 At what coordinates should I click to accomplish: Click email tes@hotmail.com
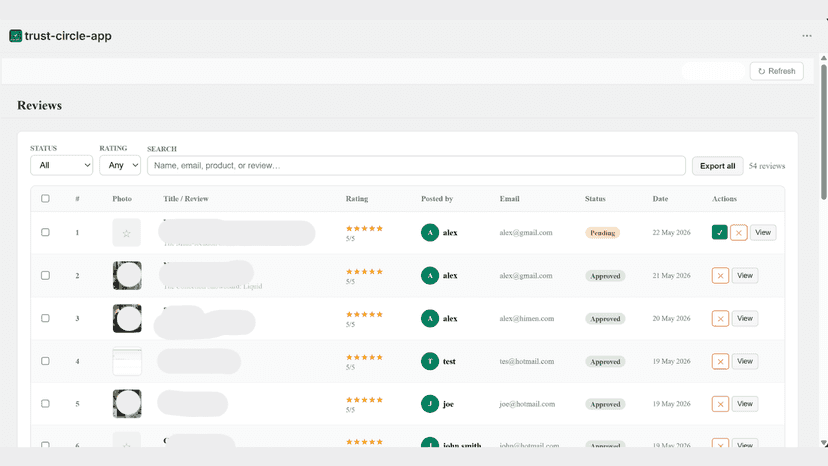point(527,361)
